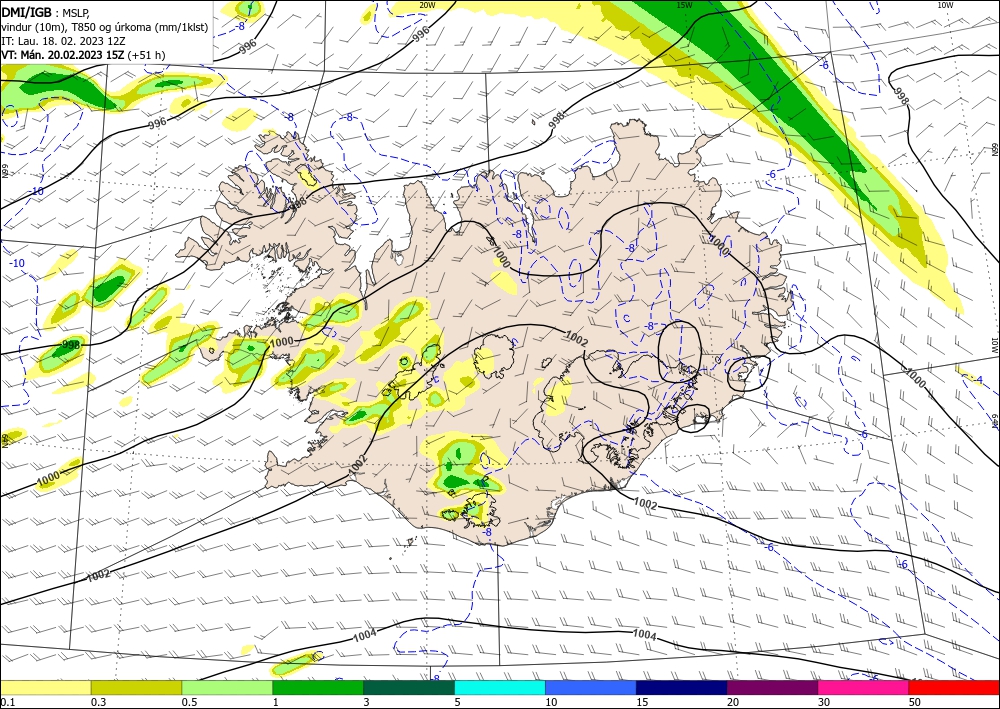Image resolution: width=1000 pixels, height=709 pixels.
Task: Click the "0.1" legend value
Action: pyautogui.click(x=8, y=702)
